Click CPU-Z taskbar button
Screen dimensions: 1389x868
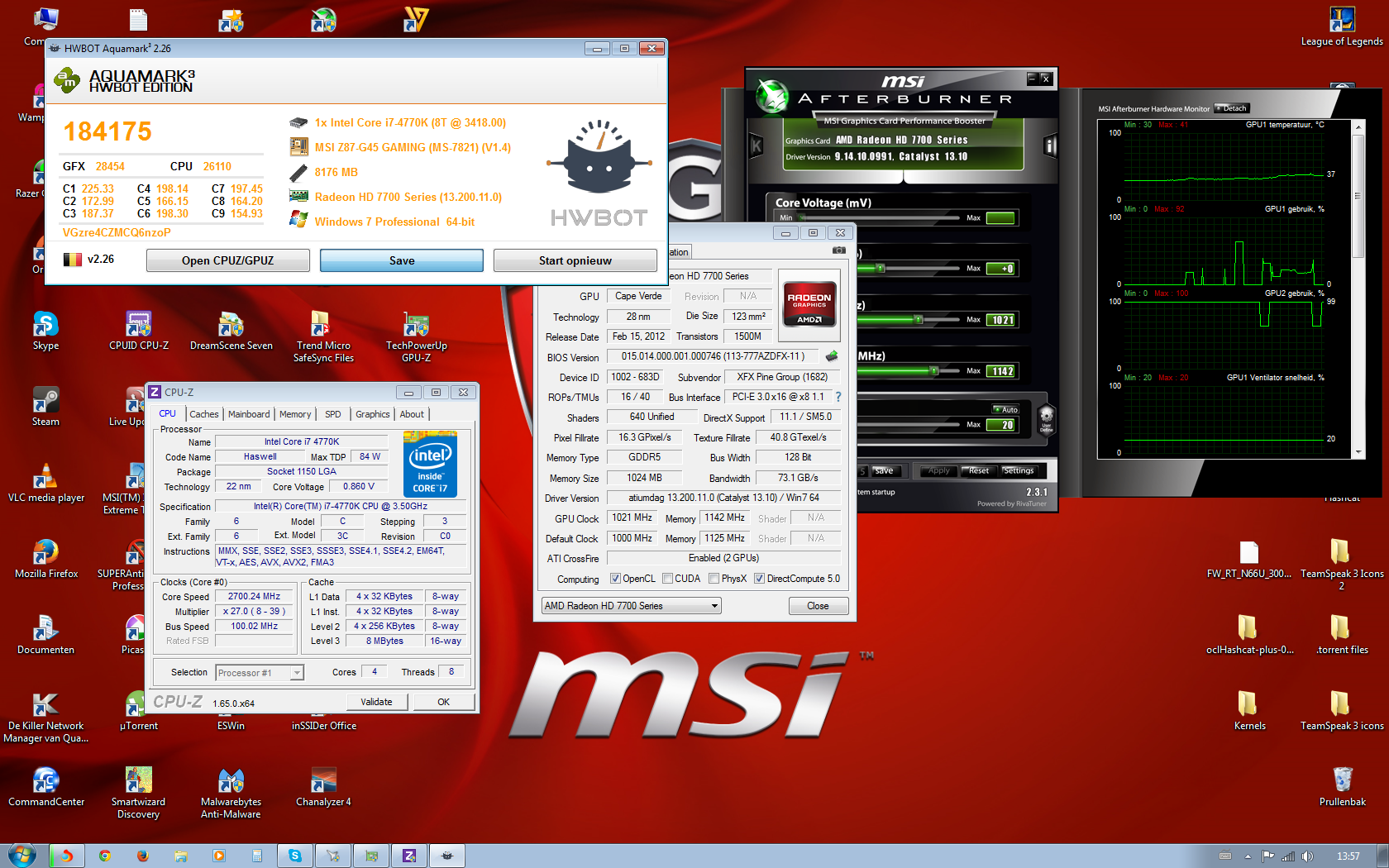(409, 856)
